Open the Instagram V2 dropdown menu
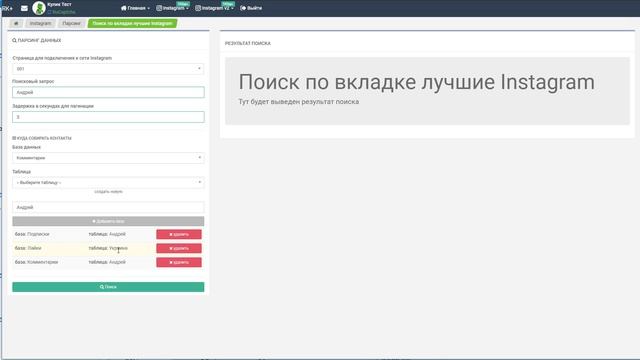The width and height of the screenshot is (640, 360). tap(214, 8)
